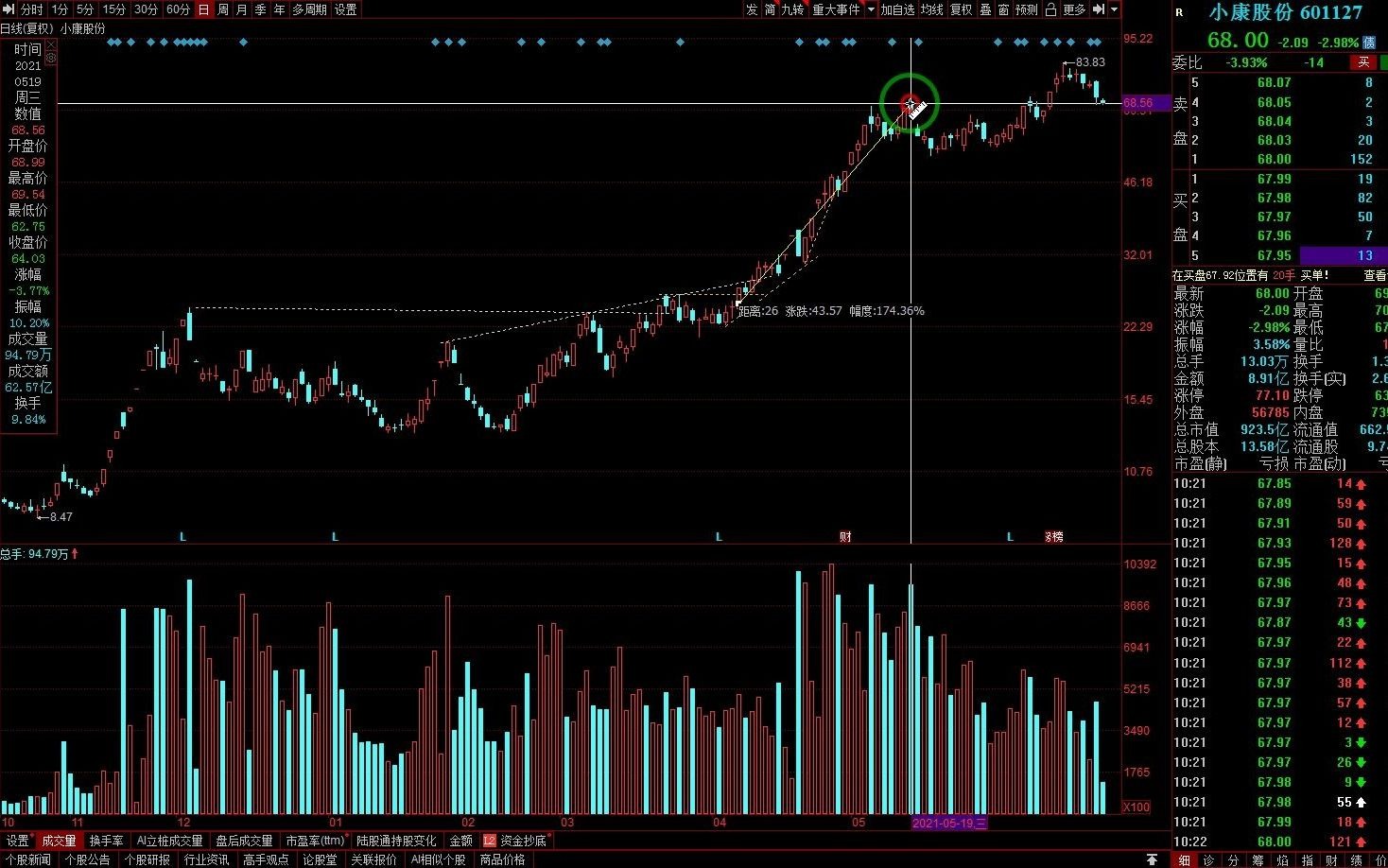Screen dimensions: 1388x868
Task: Open 个股公告 bottom tab
Action: pyautogui.click(x=87, y=859)
